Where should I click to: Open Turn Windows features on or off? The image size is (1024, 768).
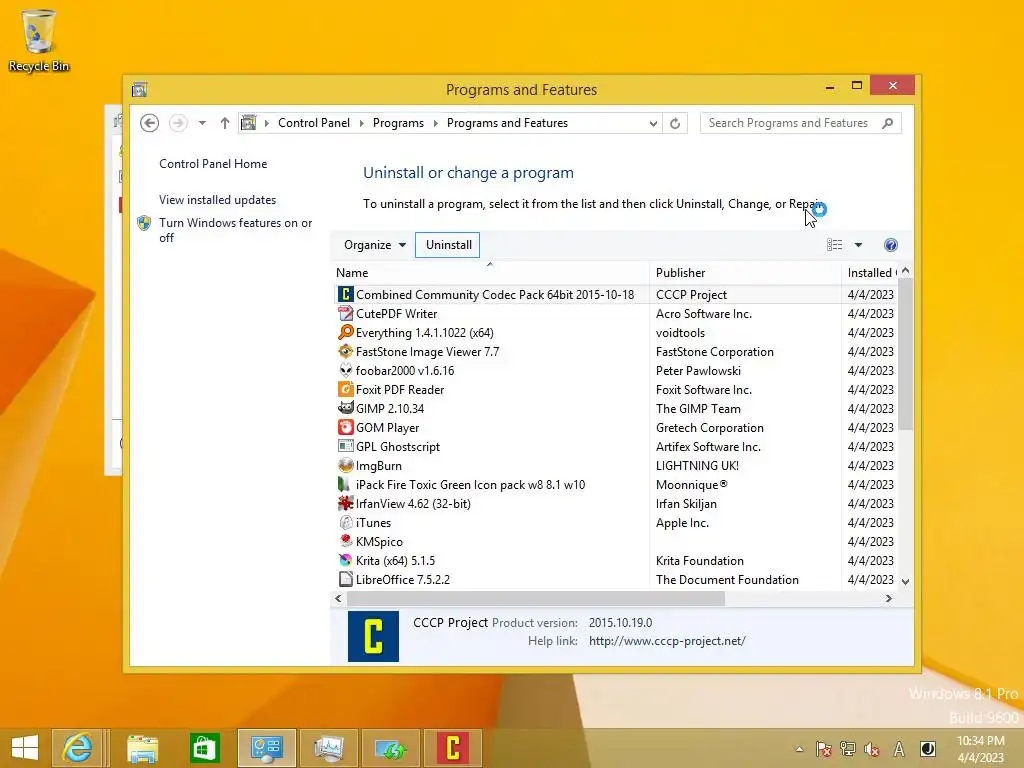pos(235,230)
